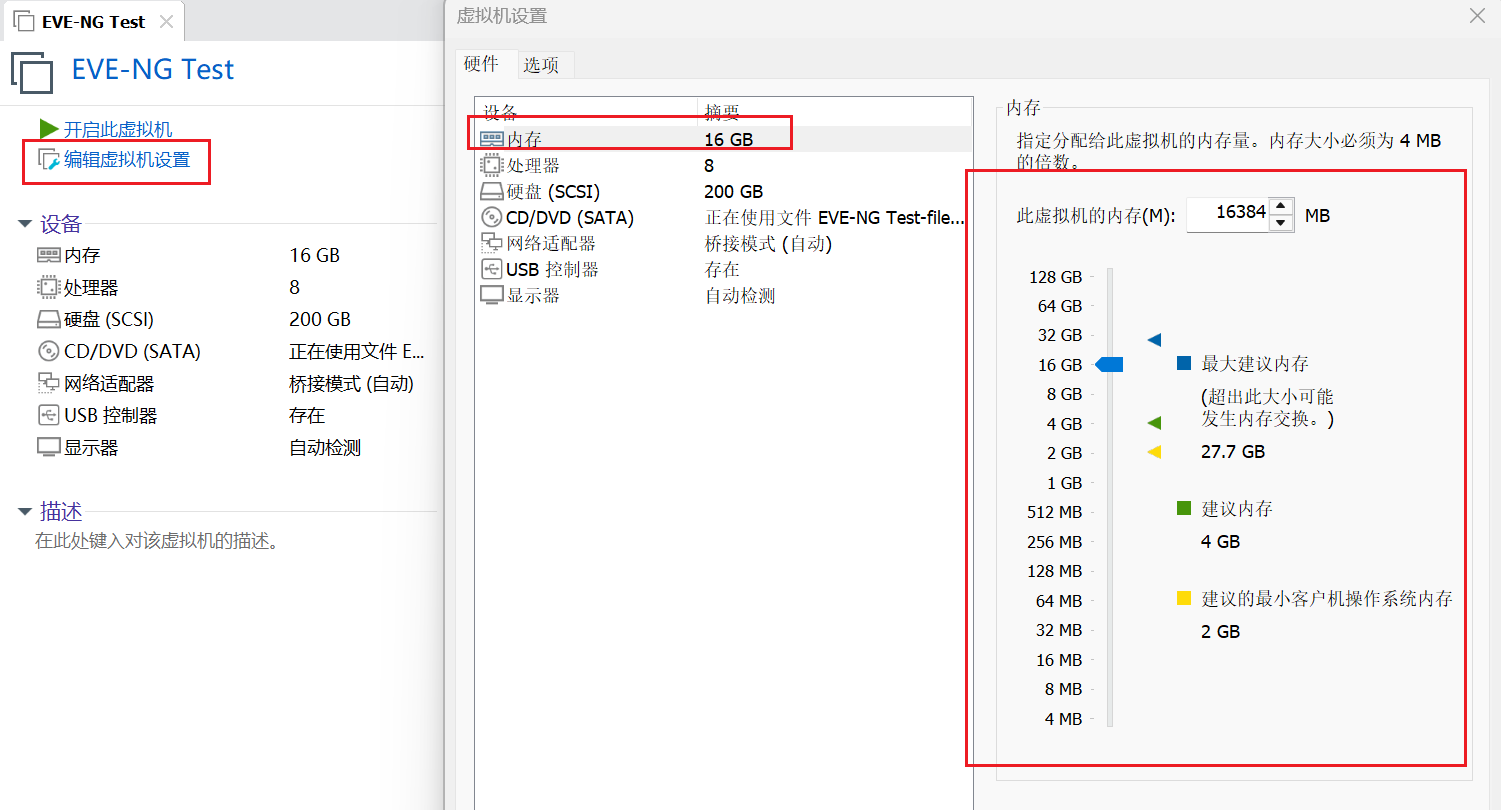This screenshot has height=810, width=1501.
Task: Click 桥接模式 (自动) in left panel
Action: coord(351,384)
